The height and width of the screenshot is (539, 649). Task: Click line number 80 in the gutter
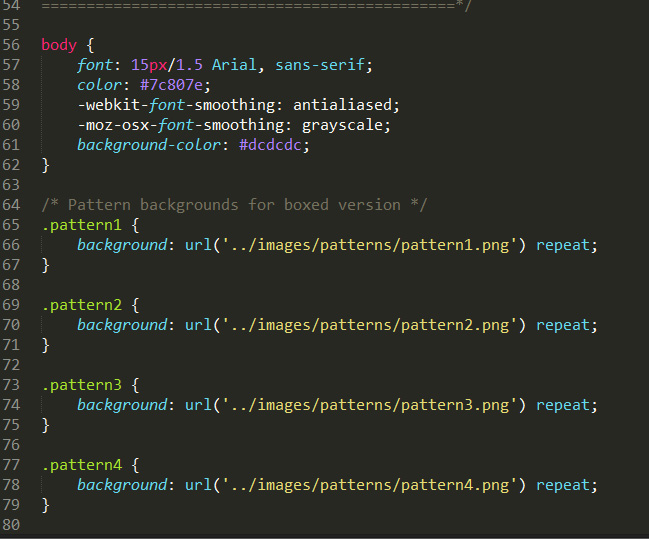[x=12, y=525]
